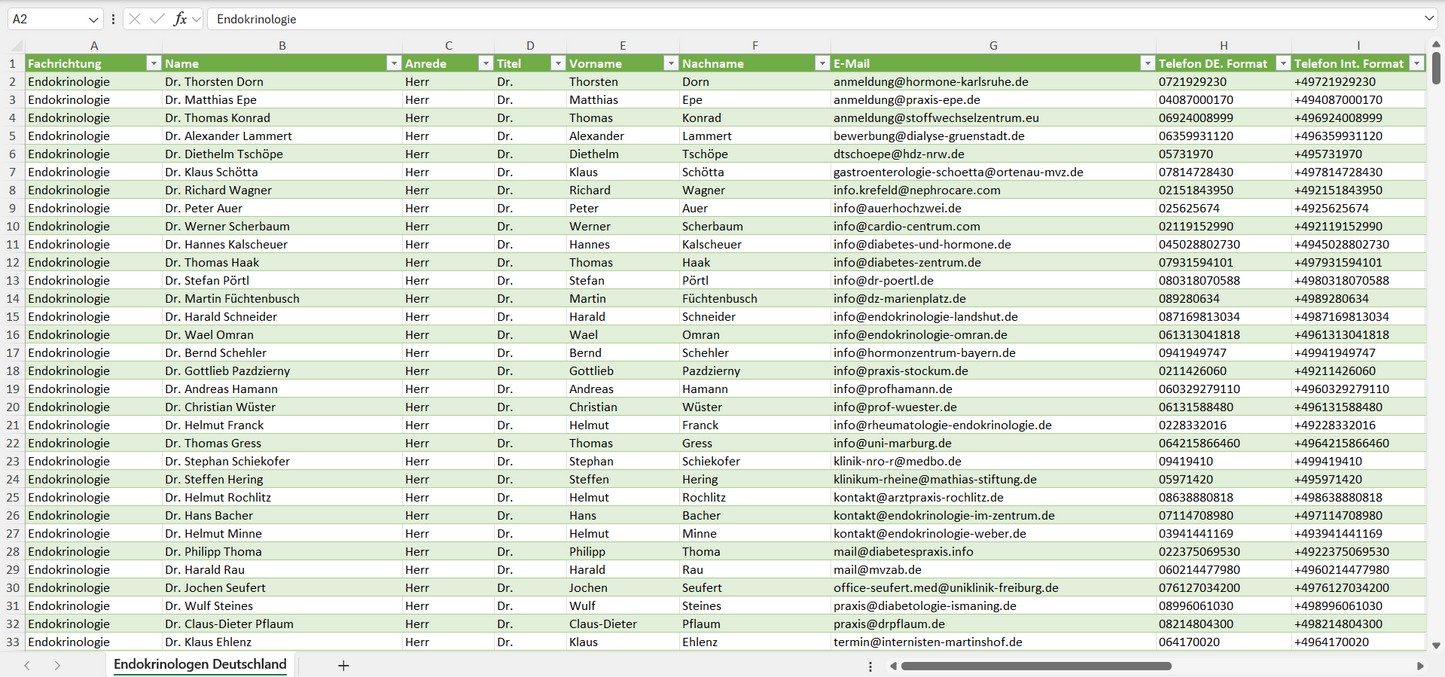This screenshot has width=1445, height=677.
Task: Click the previous sheet navigation arrow
Action: [x=27, y=665]
